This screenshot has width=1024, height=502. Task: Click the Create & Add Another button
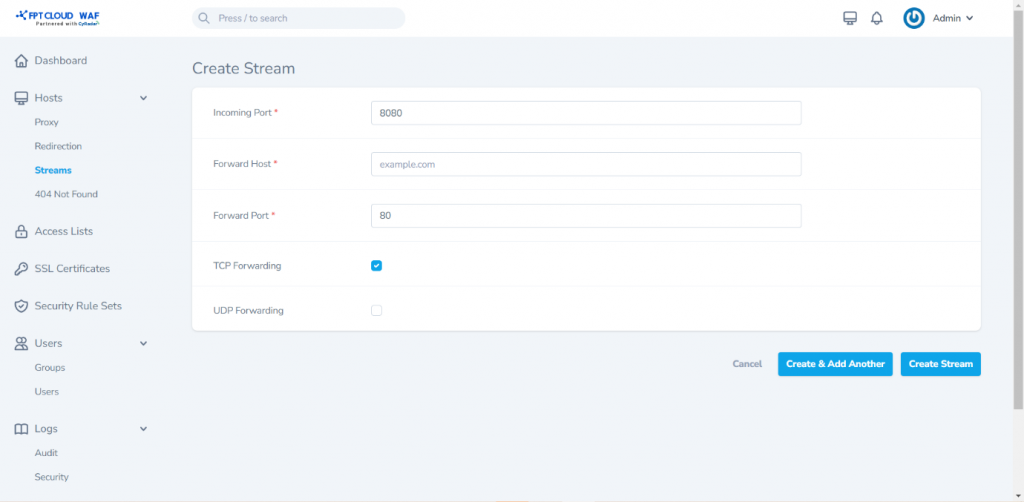pos(835,364)
